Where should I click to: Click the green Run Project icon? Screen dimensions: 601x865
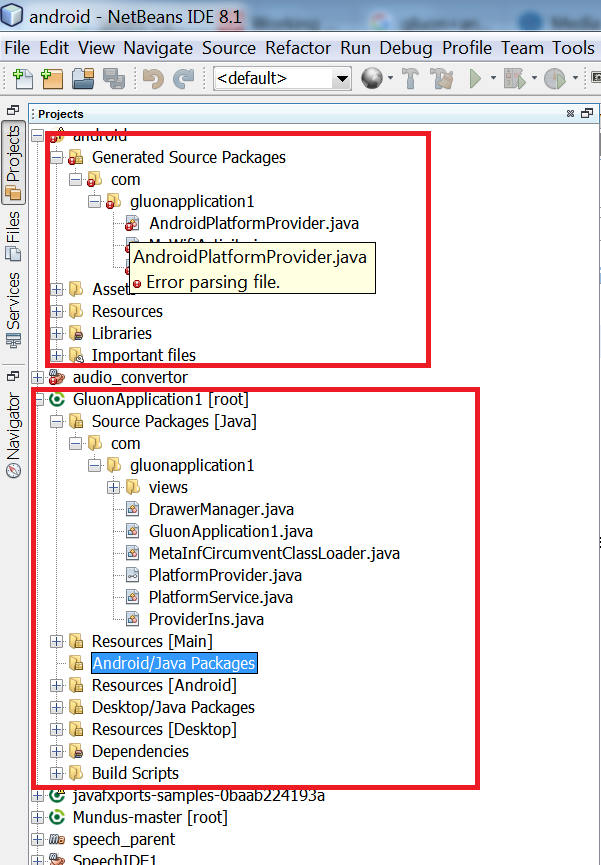point(475,79)
